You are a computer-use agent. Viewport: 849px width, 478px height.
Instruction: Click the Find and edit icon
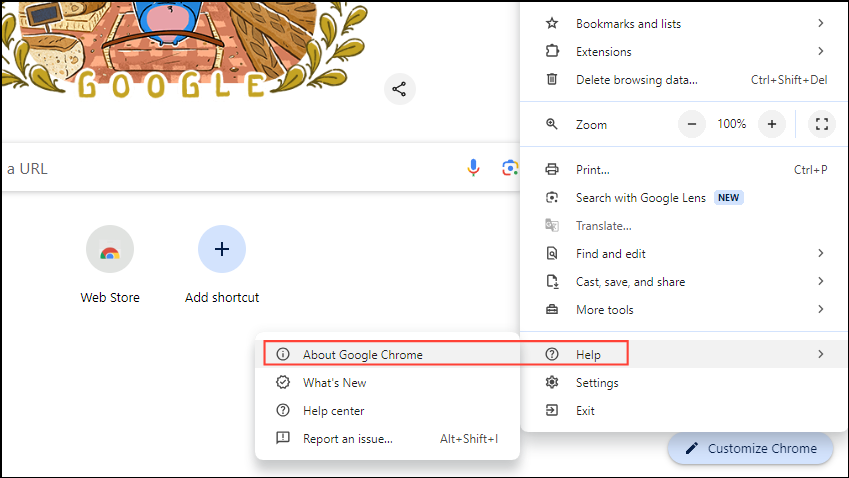(552, 253)
